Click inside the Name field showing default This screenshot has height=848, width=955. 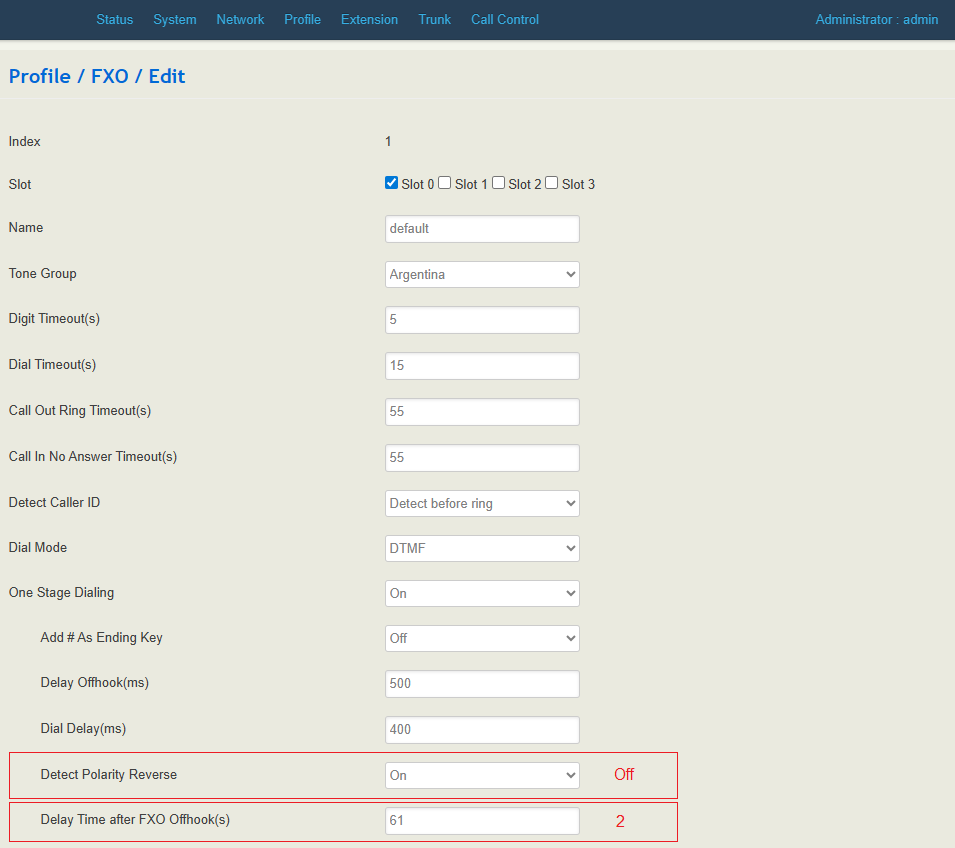click(x=482, y=229)
